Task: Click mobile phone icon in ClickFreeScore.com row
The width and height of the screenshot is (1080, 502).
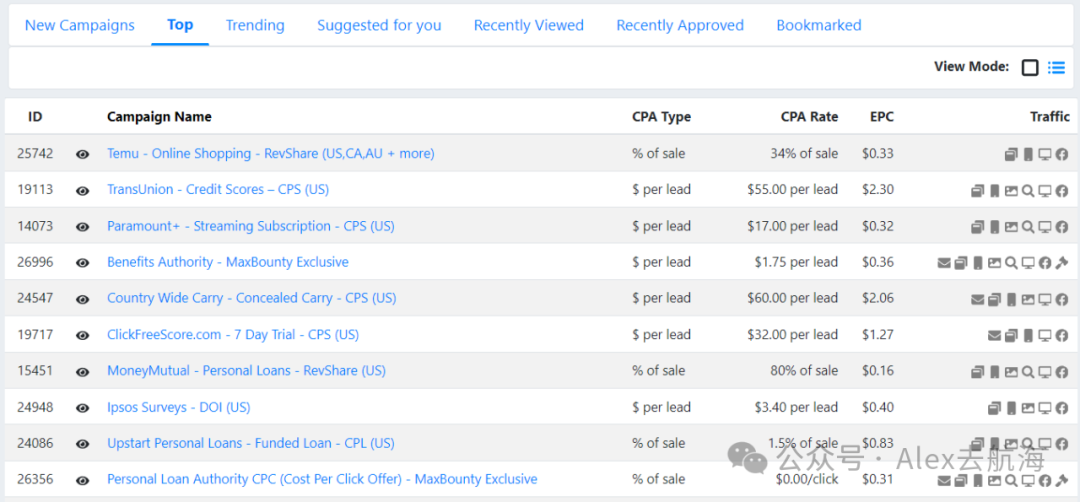Action: point(1028,335)
